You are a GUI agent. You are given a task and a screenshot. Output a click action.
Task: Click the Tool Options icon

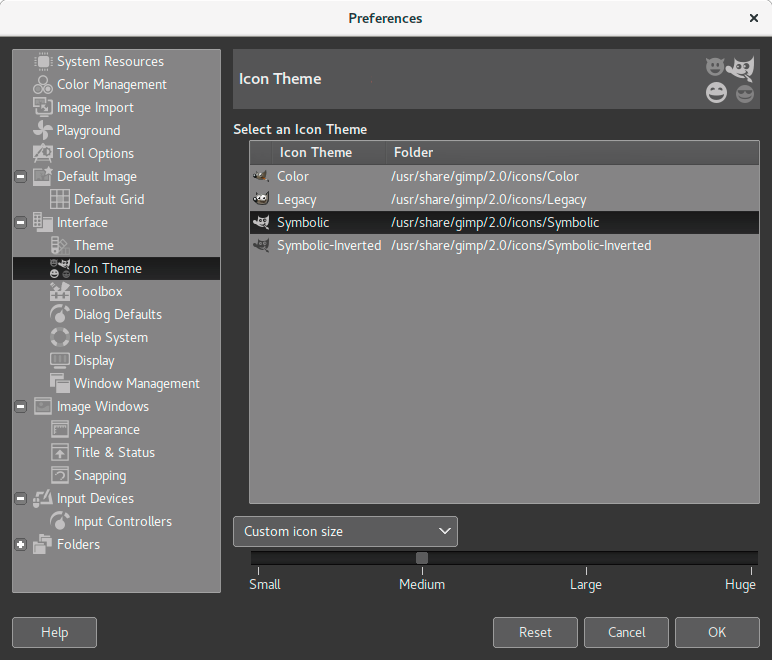pos(43,154)
